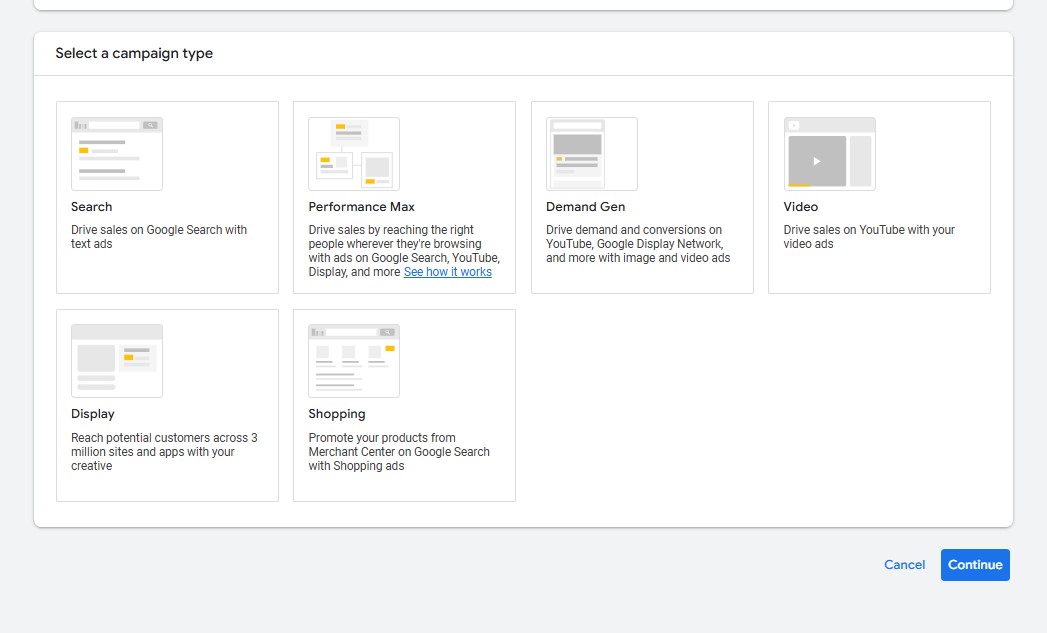1047x633 pixels.
Task: Click "Promote your products from Merchant Center" text
Action: click(x=398, y=452)
